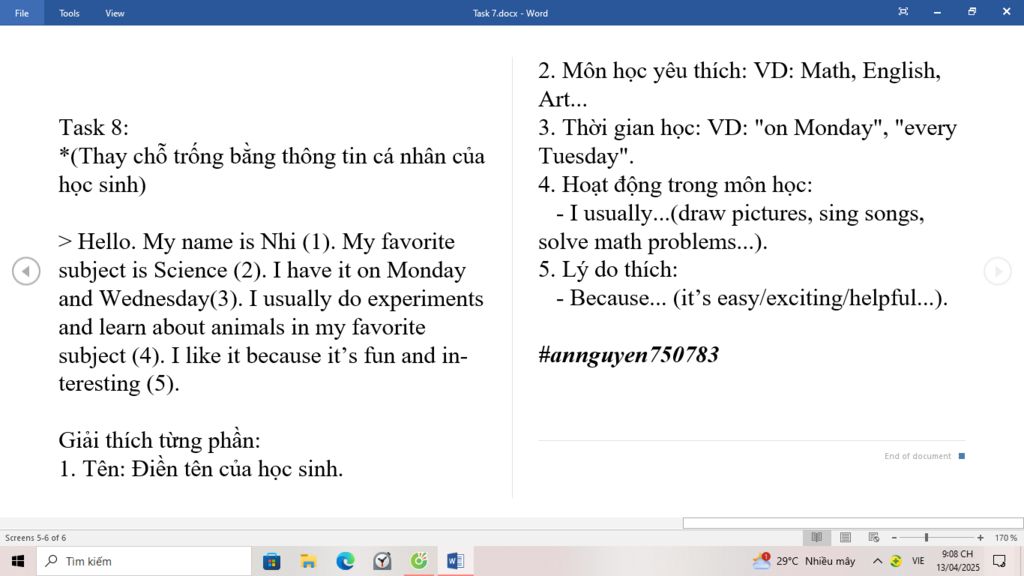The height and width of the screenshot is (576, 1024).
Task: Switch to Read Mode view icon
Action: tap(816, 537)
